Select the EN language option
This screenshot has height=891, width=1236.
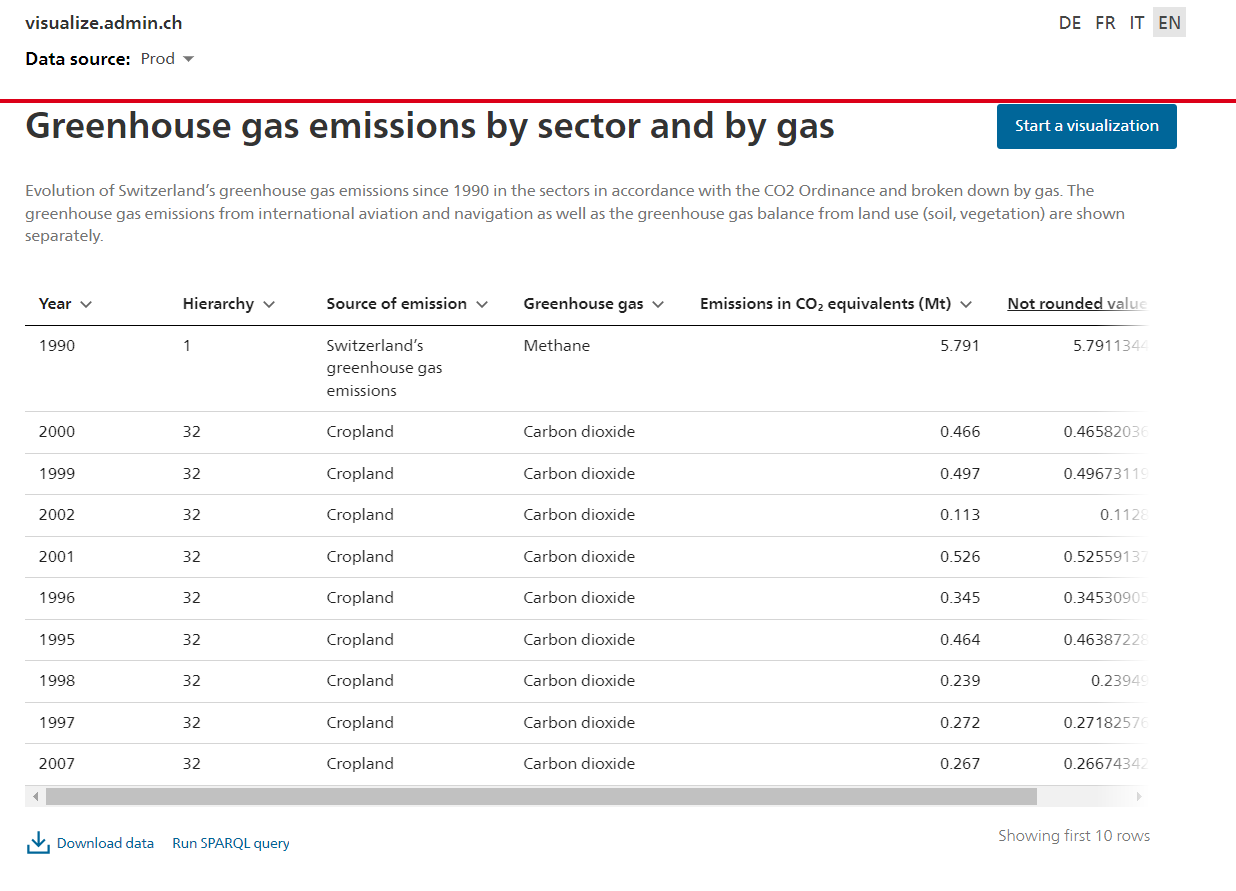[1169, 23]
